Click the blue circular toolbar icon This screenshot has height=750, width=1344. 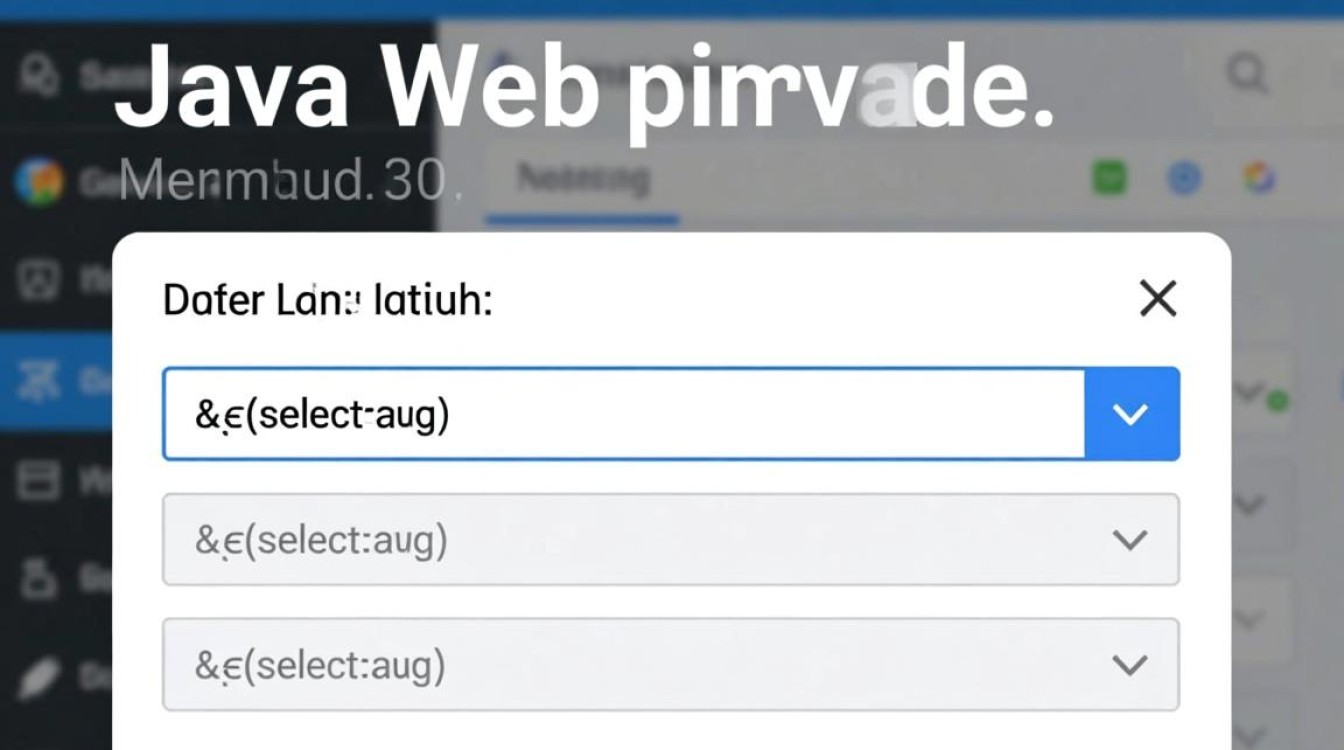tap(1184, 179)
